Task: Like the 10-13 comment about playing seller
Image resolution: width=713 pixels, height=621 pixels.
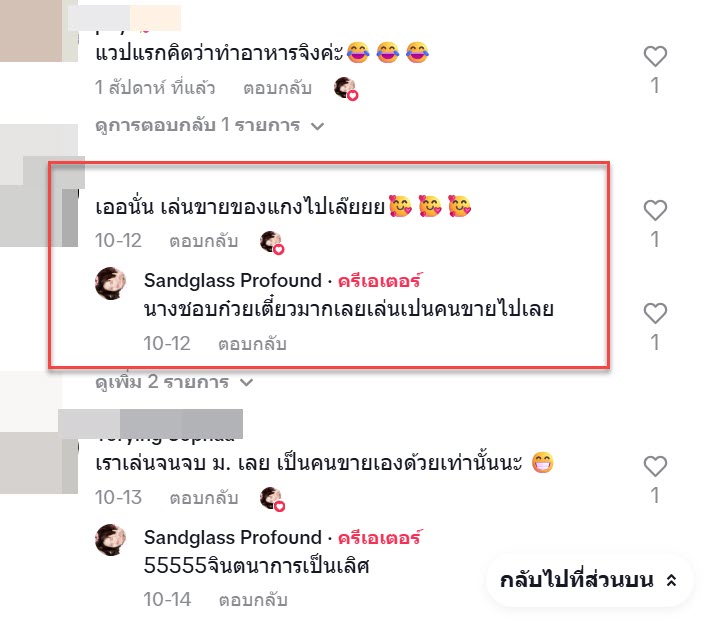Action: click(655, 466)
